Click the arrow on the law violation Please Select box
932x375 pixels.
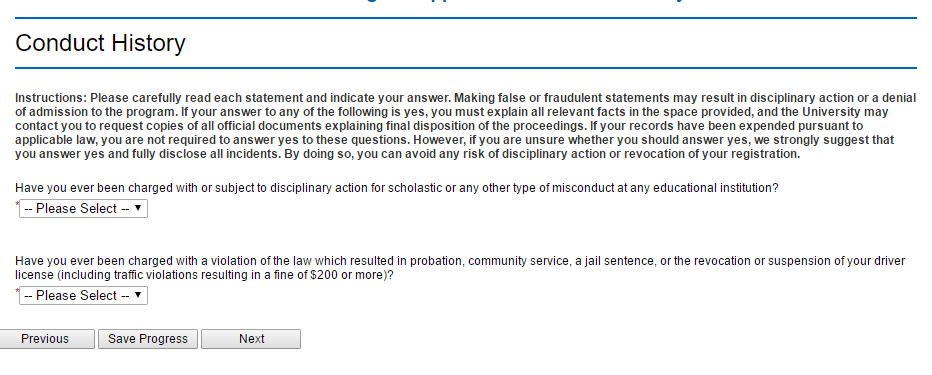click(x=138, y=295)
